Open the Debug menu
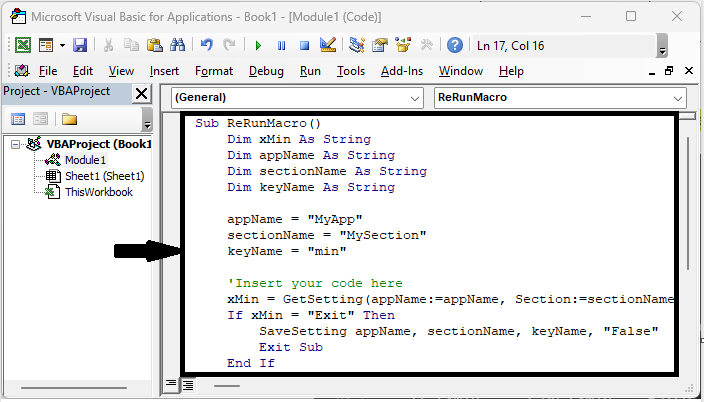This screenshot has height=402, width=704. tap(266, 71)
